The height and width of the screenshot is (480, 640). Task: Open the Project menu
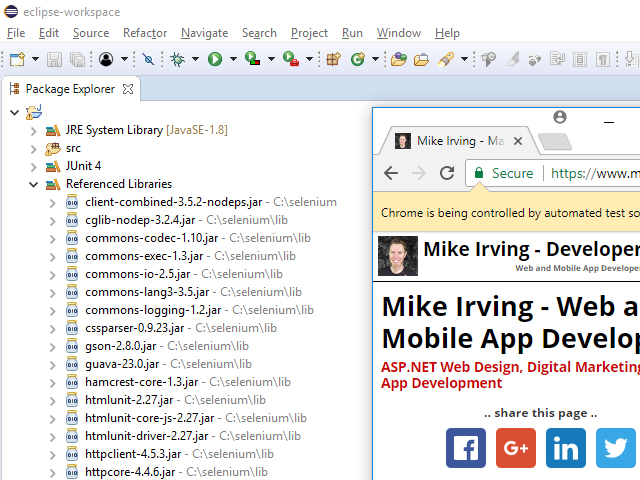(x=309, y=33)
